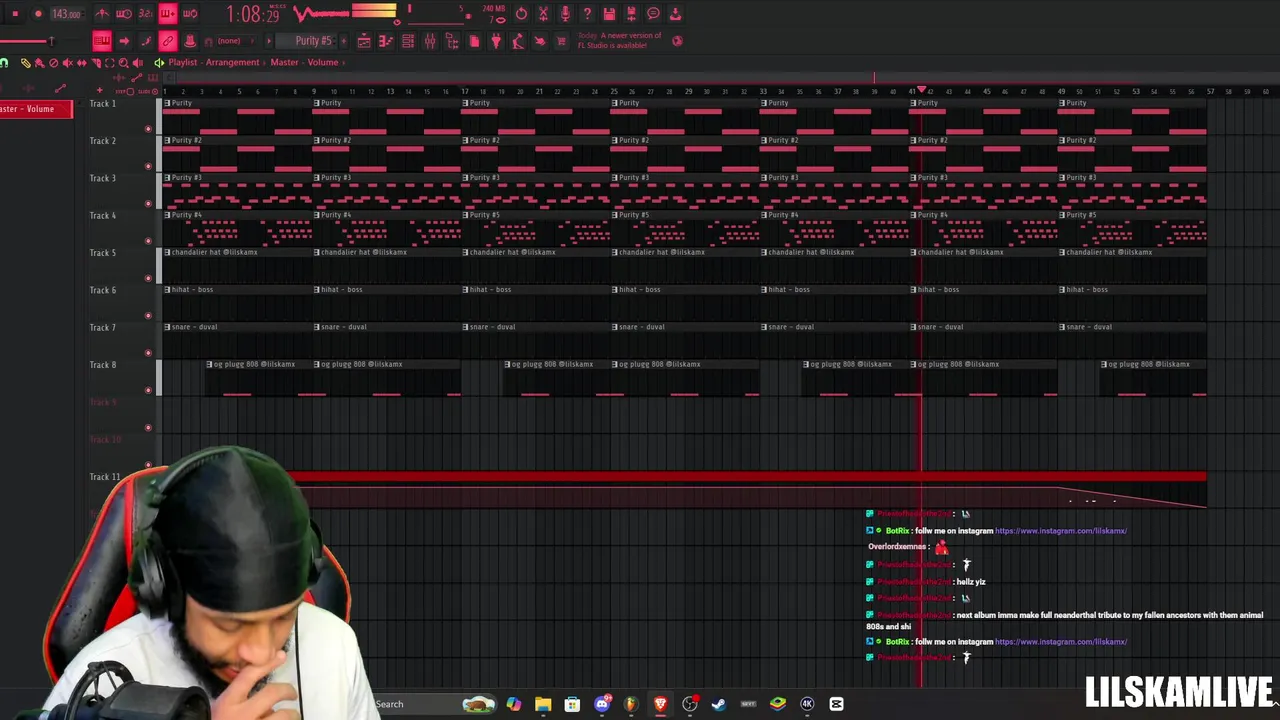
Task: Open the tempo tapper icon
Action: pyautogui.click(x=518, y=41)
